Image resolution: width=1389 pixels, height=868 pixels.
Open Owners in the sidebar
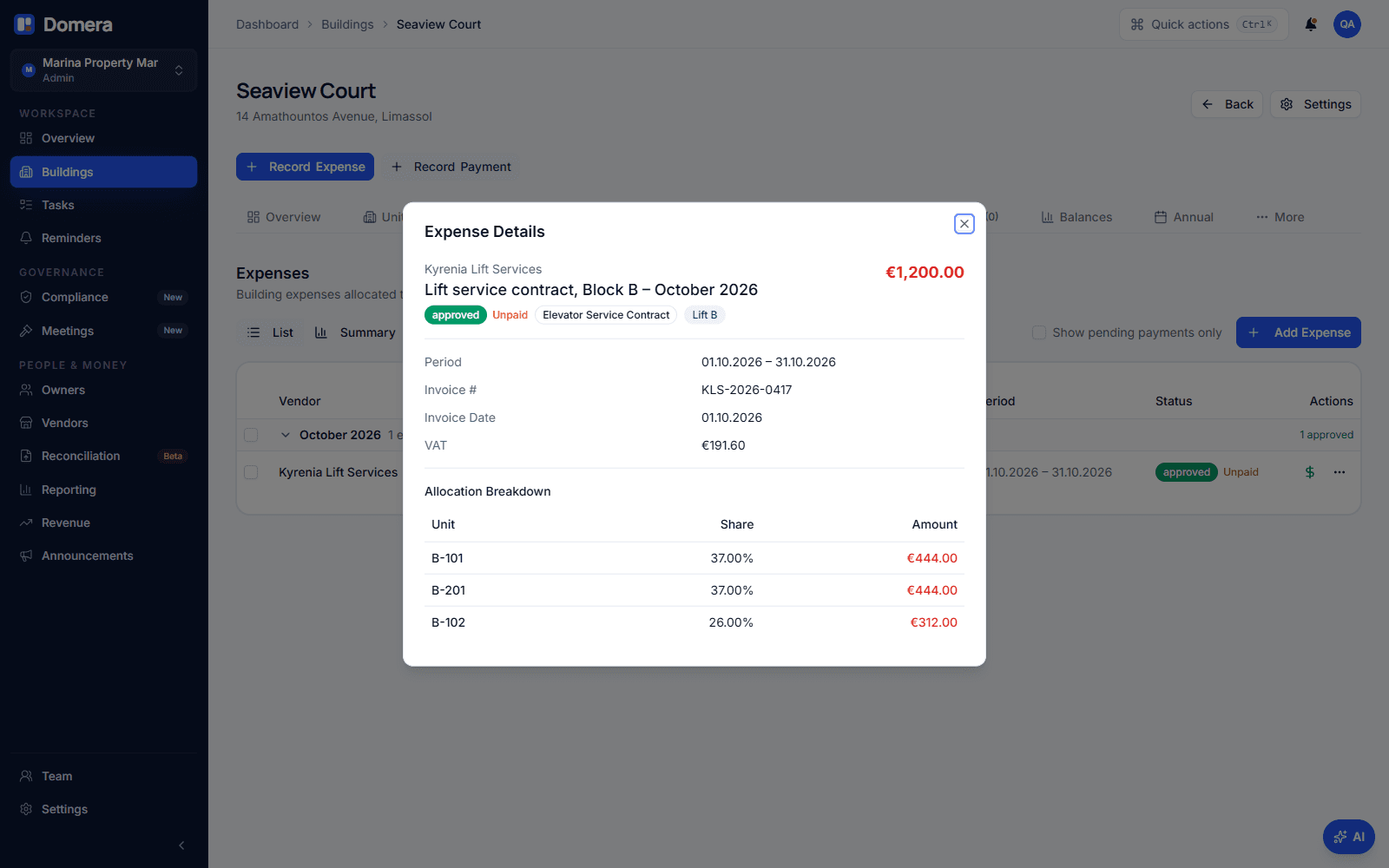[x=104, y=390]
